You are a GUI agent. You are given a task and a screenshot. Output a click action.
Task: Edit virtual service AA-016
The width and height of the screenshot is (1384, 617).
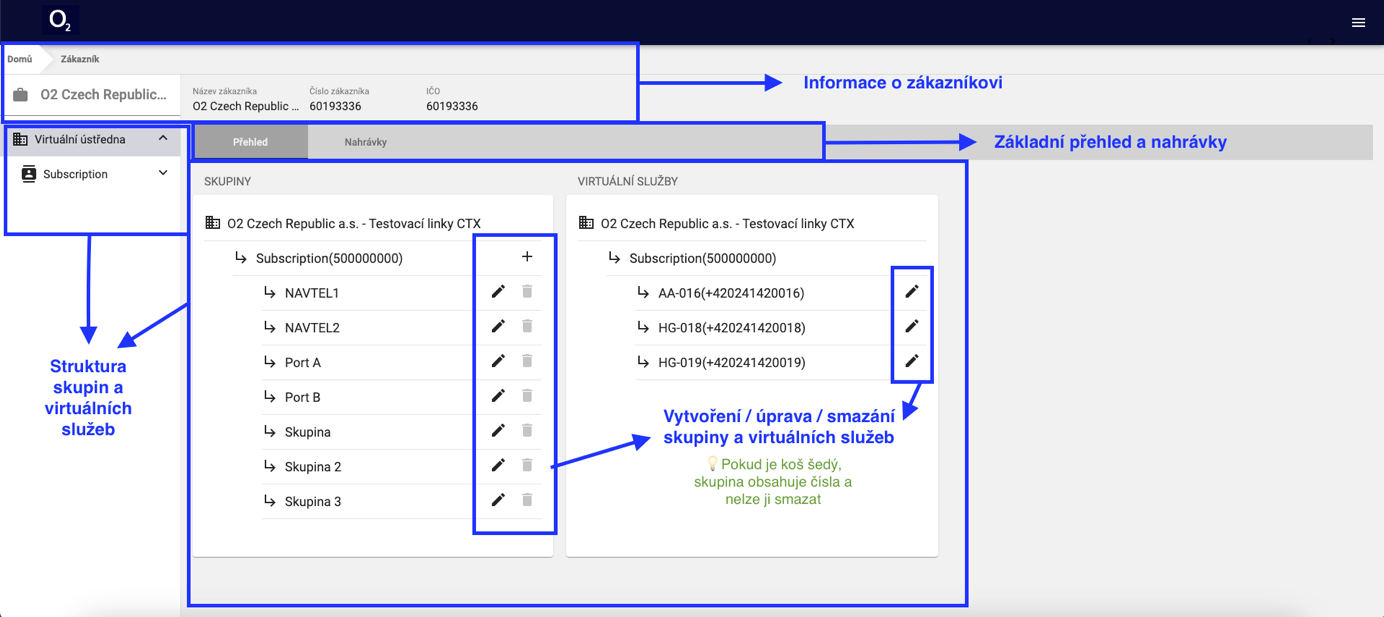911,292
